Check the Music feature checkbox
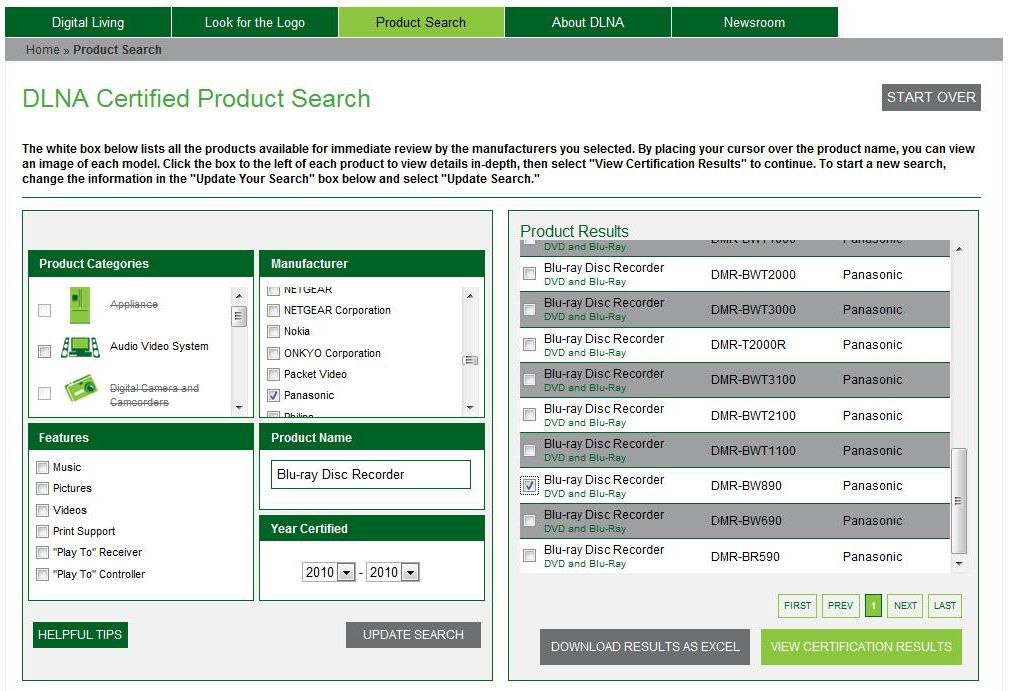This screenshot has height=691, width=1011. coord(42,467)
